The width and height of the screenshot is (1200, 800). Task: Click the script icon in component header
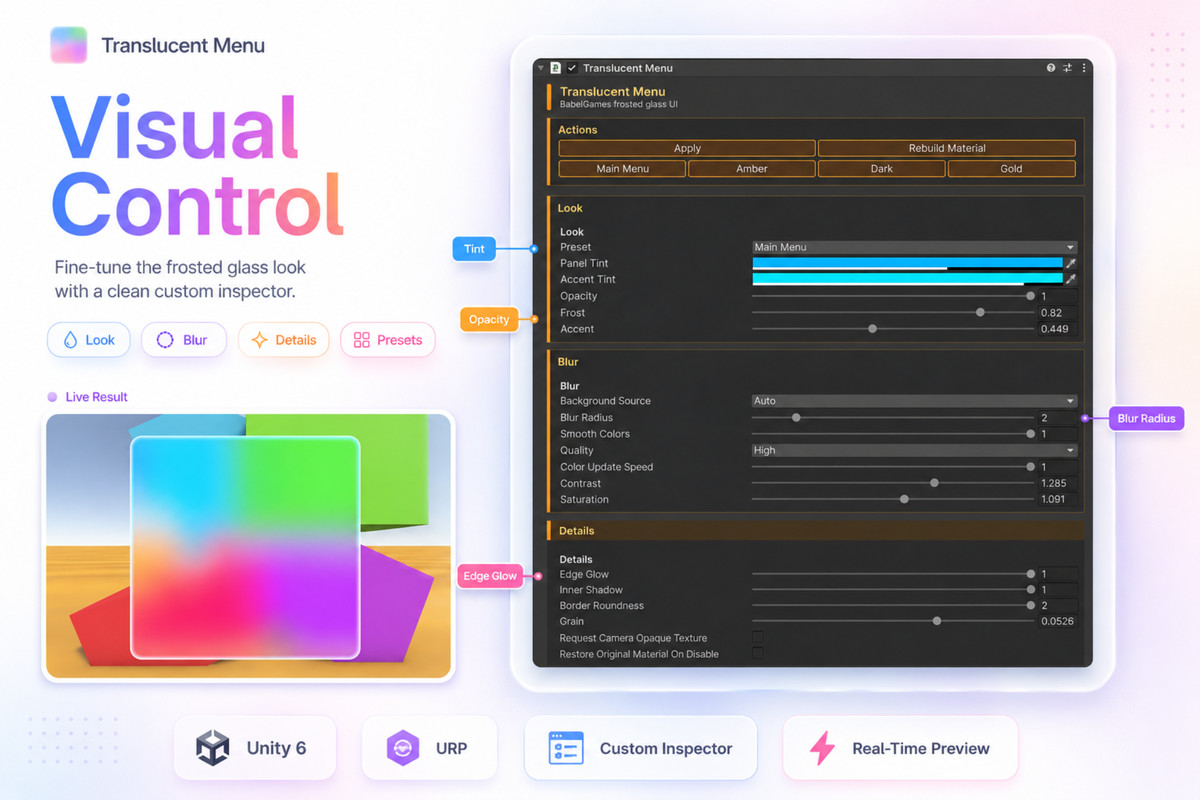coord(555,68)
